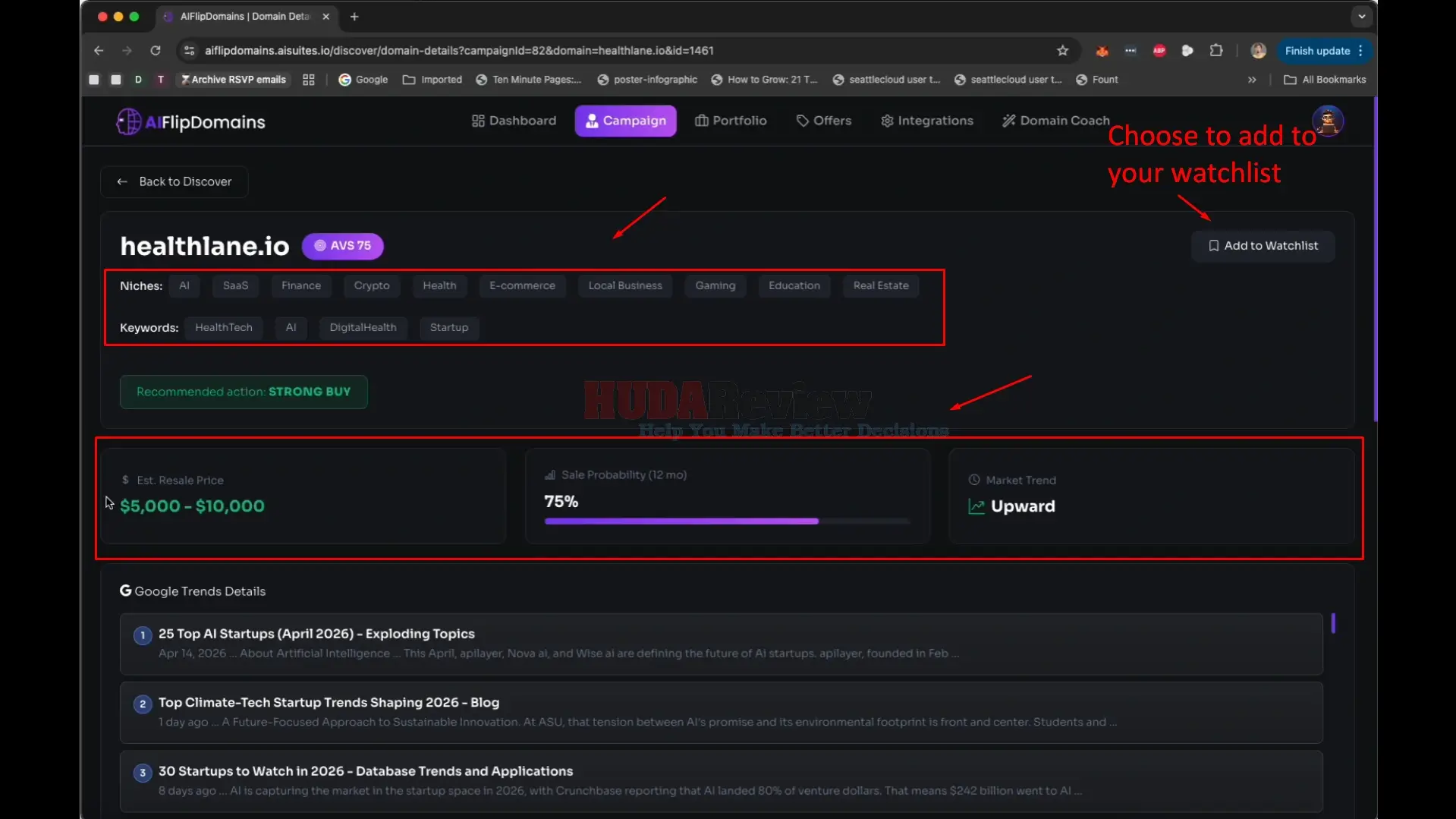Screen dimensions: 1456x819
Task: Click the $5,000 - $10,000 resale price
Action: pos(192,506)
